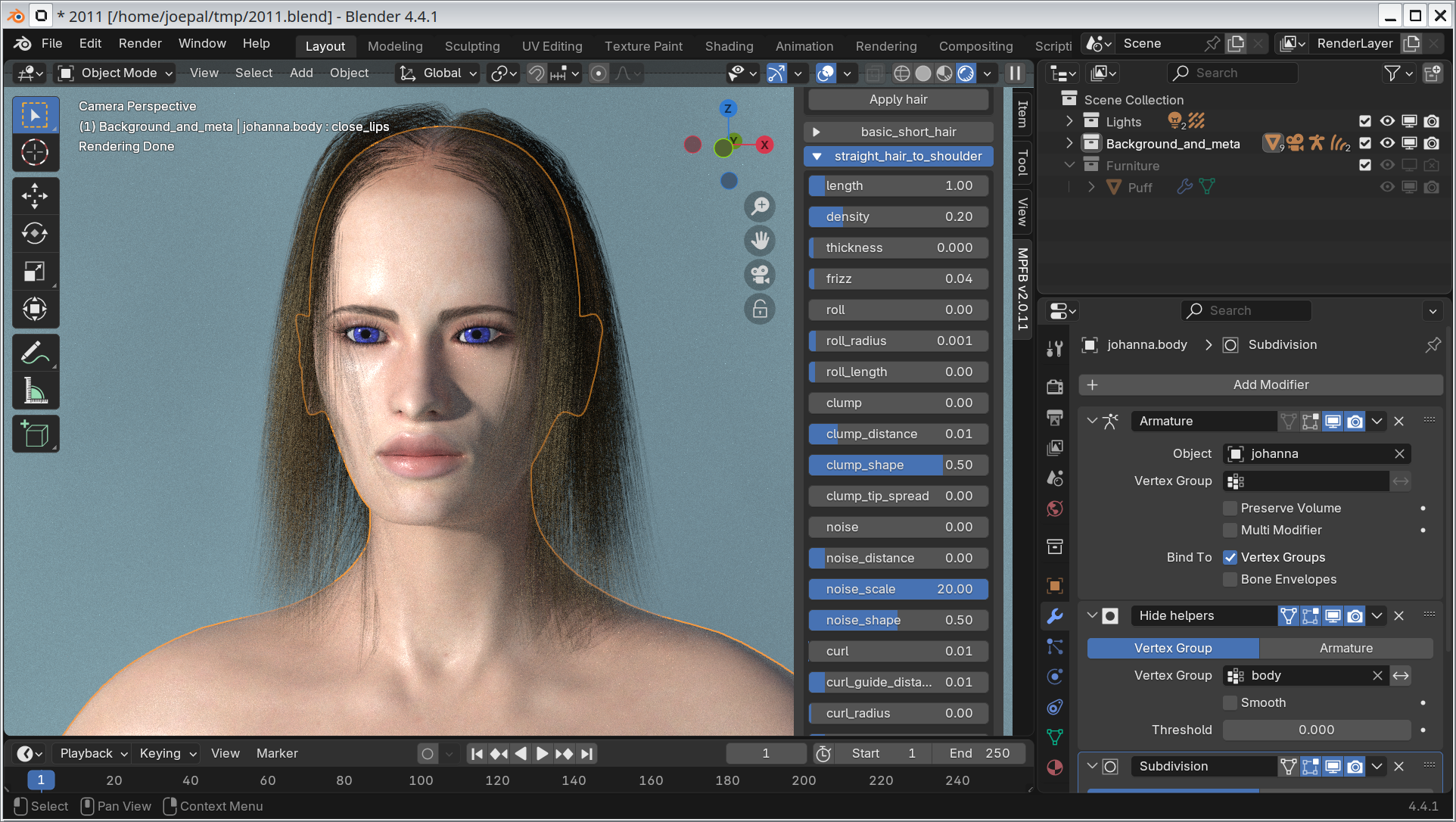The image size is (1456, 822).
Task: Open the Output properties printer icon
Action: click(1055, 417)
